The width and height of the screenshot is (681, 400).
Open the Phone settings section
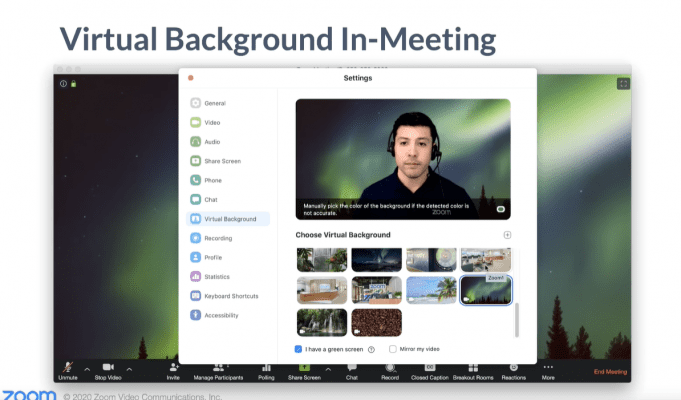[206, 180]
